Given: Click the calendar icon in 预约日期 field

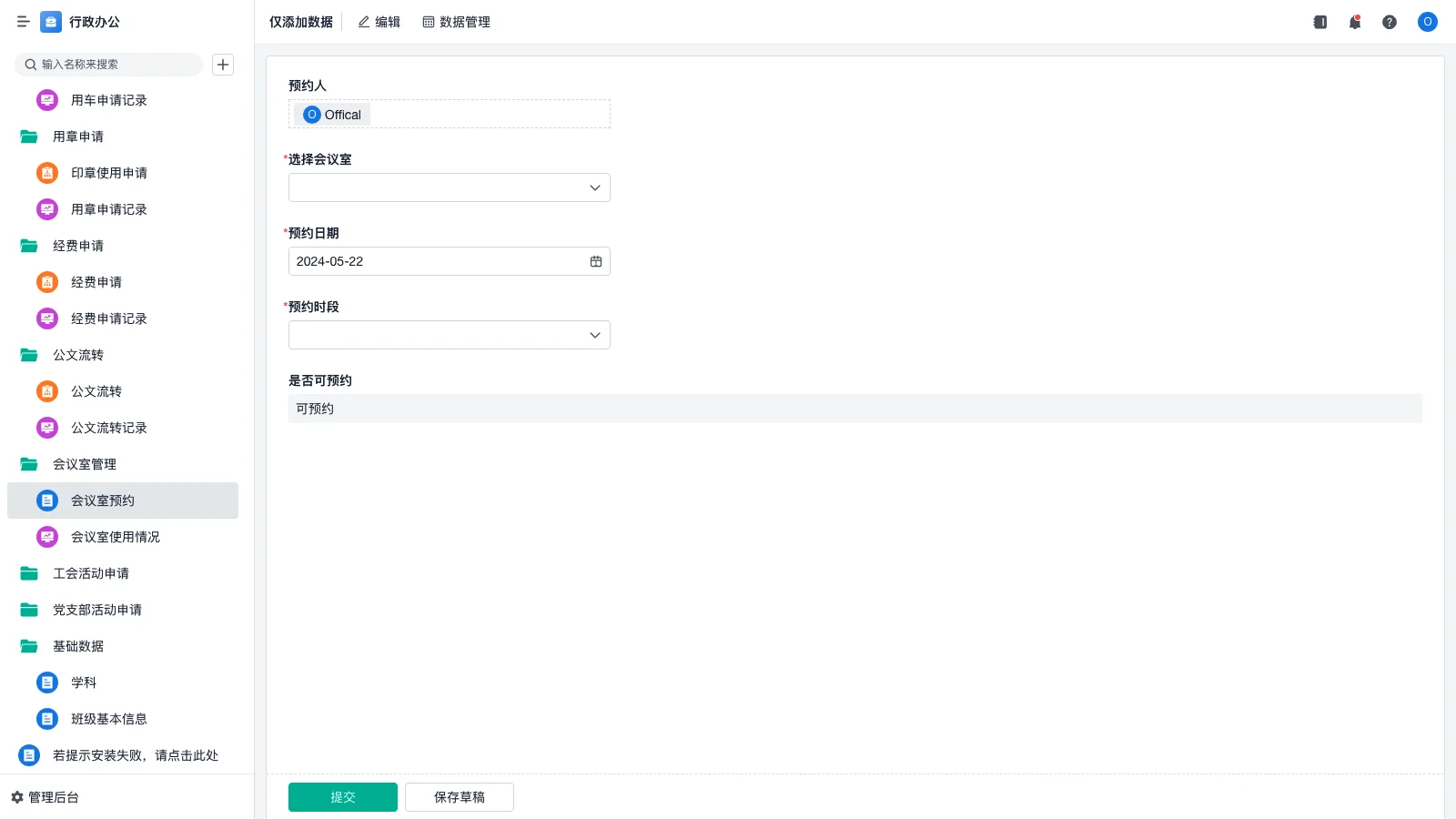Looking at the screenshot, I should pyautogui.click(x=596, y=261).
